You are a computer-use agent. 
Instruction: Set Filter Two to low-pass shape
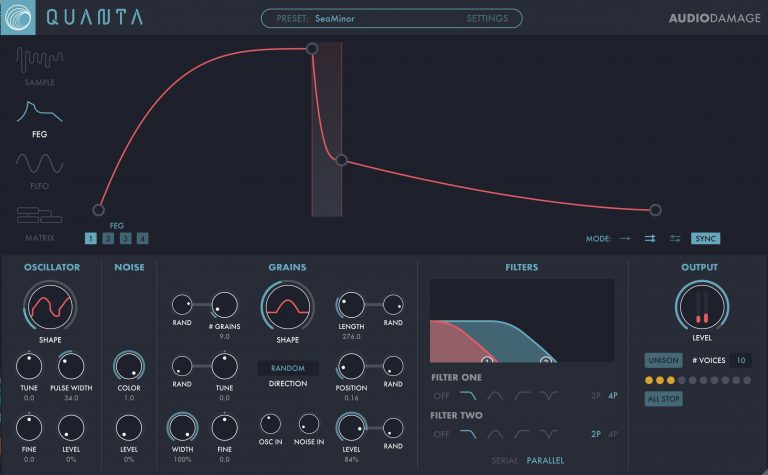click(x=468, y=434)
